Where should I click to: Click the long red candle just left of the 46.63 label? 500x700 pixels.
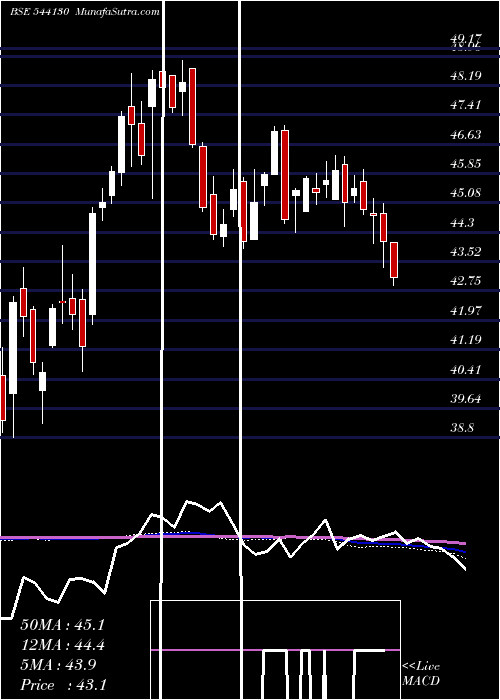coord(285,175)
